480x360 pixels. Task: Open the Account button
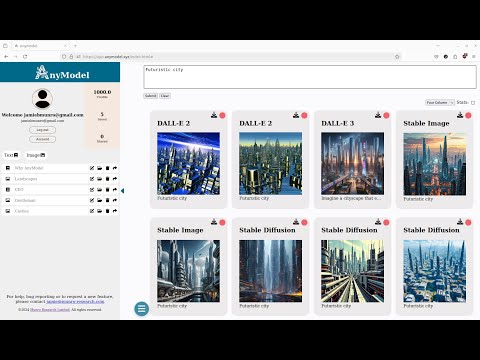click(42, 139)
